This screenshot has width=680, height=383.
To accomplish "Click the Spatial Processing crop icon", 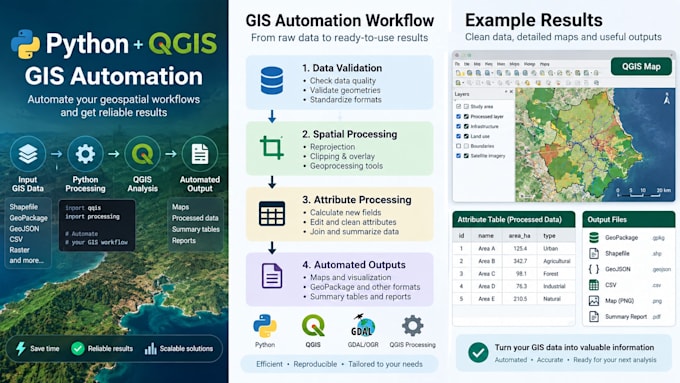I will (272, 147).
